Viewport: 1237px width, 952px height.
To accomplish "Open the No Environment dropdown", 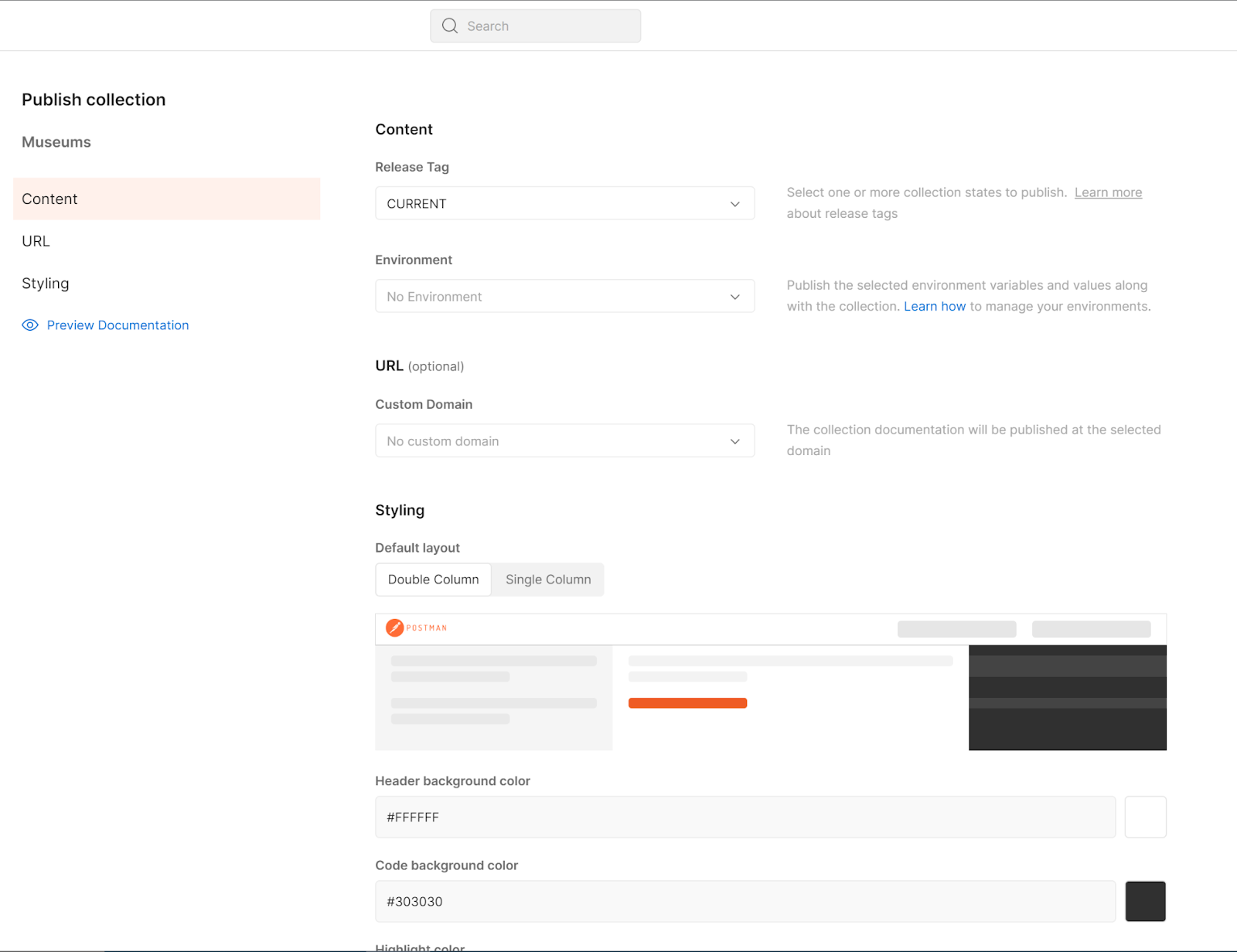I will click(564, 296).
